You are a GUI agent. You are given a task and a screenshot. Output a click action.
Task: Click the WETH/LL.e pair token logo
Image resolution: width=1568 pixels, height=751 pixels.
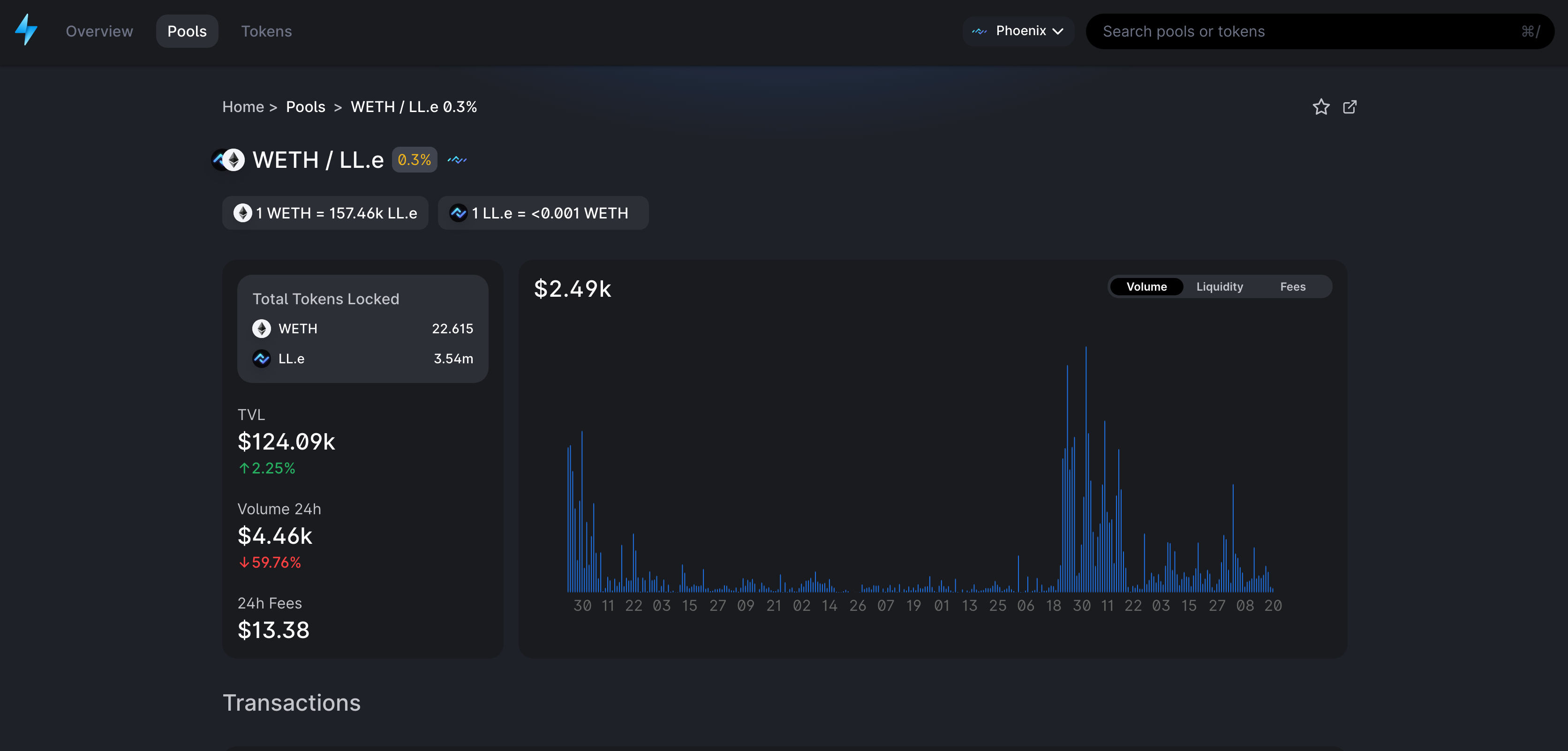tap(228, 160)
